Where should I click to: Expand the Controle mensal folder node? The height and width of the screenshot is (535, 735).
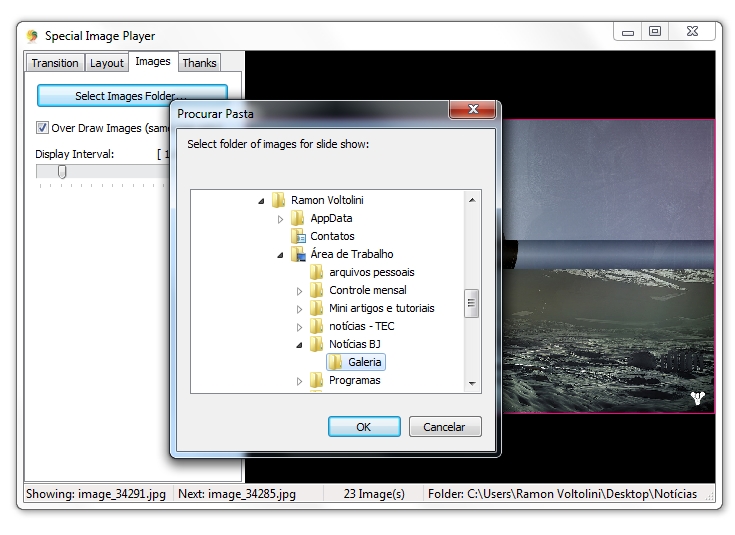pos(299,291)
